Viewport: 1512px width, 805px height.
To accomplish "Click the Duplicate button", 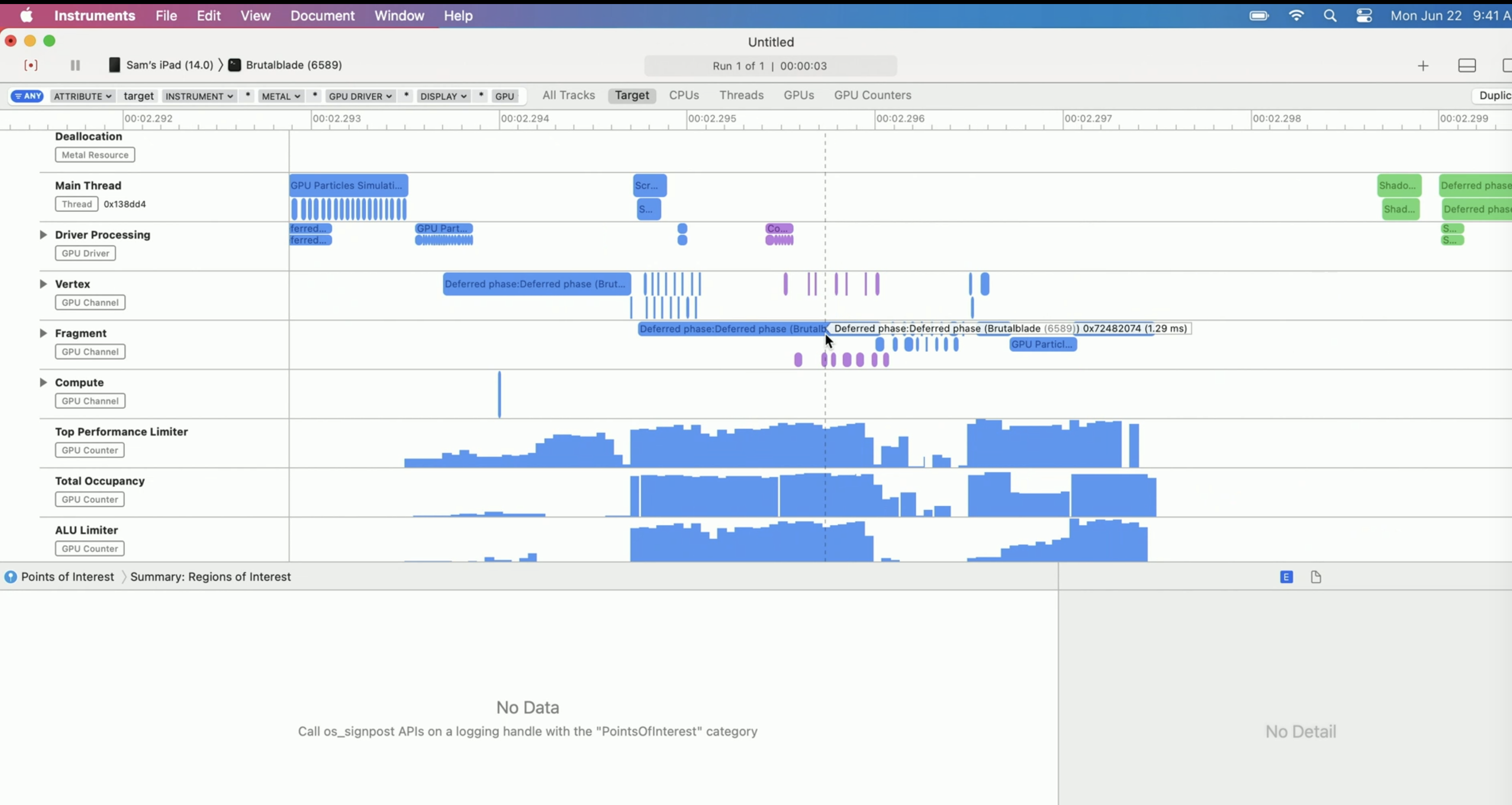I will click(x=1491, y=96).
